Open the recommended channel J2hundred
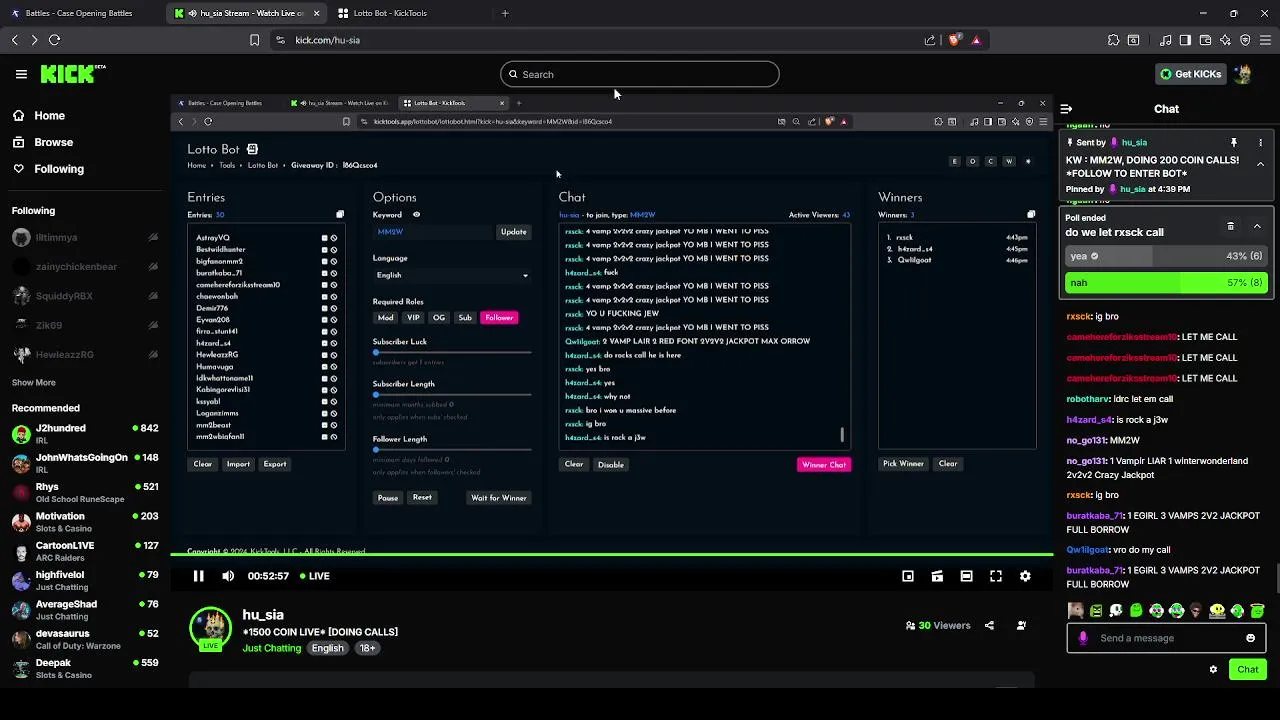 [x=85, y=433]
